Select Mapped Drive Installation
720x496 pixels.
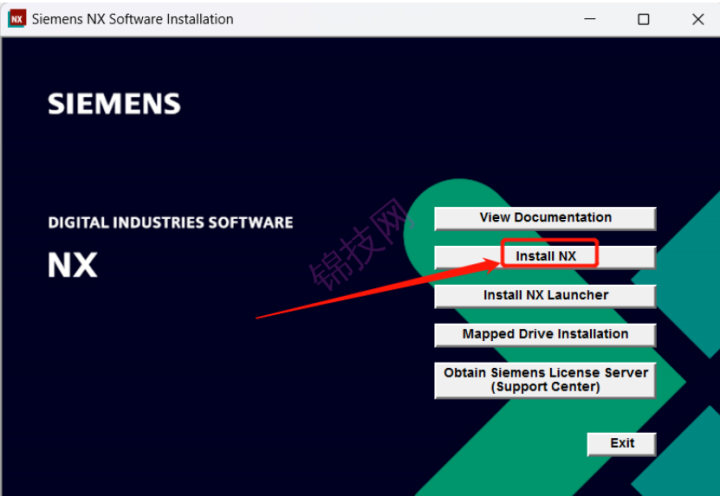[x=545, y=335]
